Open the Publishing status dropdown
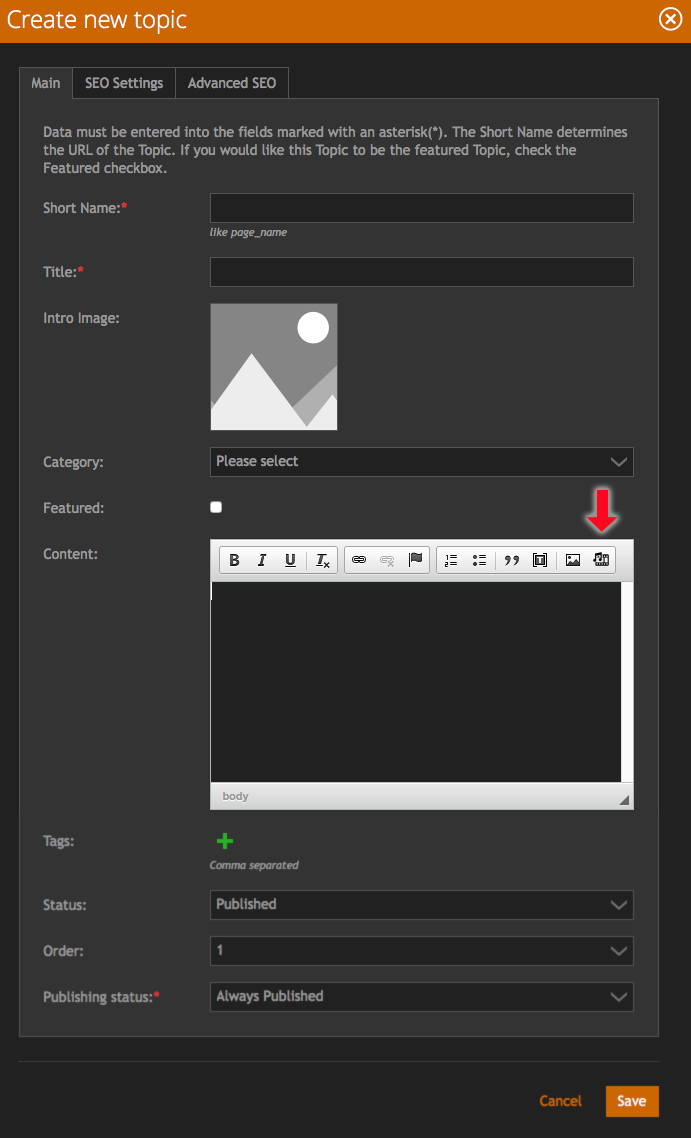Image resolution: width=691 pixels, height=1138 pixels. pyautogui.click(x=421, y=996)
